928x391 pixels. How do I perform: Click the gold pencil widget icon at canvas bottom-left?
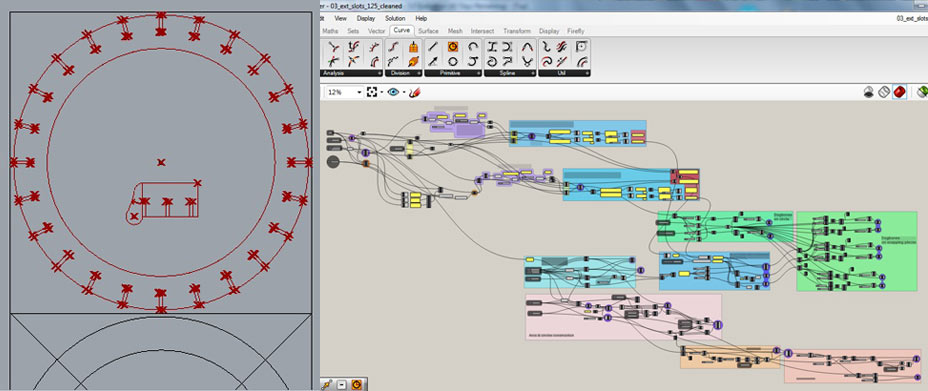327,384
